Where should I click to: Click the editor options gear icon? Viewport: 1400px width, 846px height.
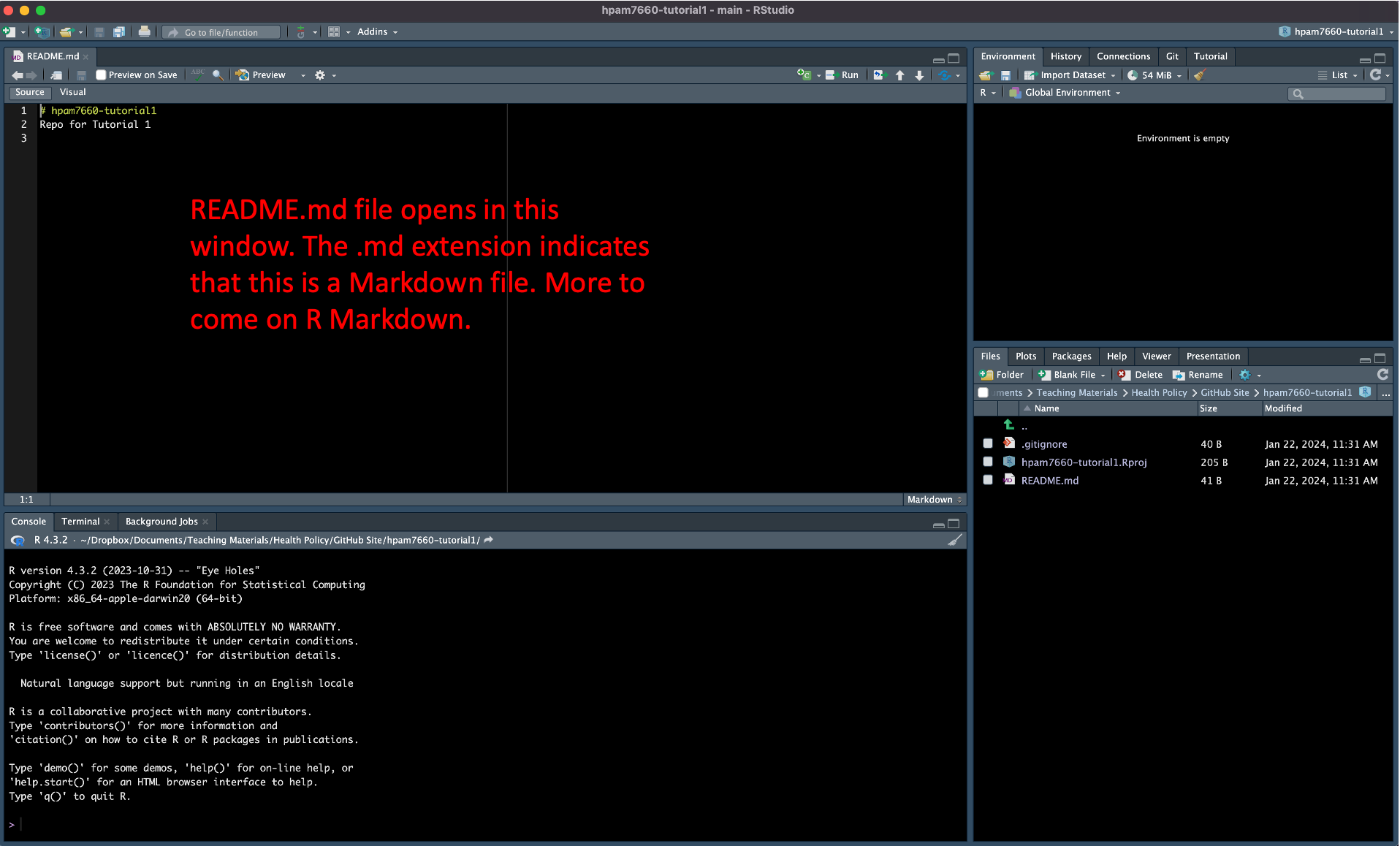pos(319,75)
